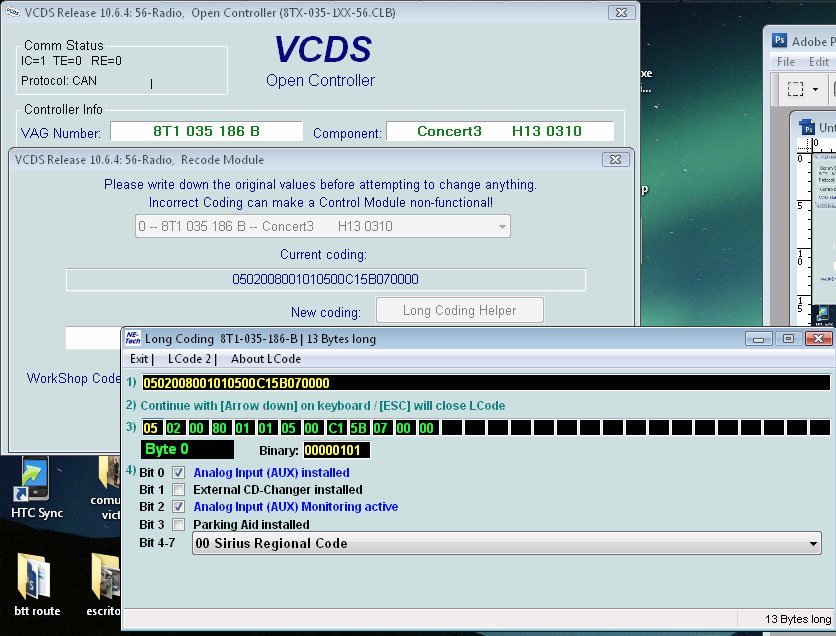Select byte 0 cell showing 05
Screen dimensions: 836x636
(150, 428)
